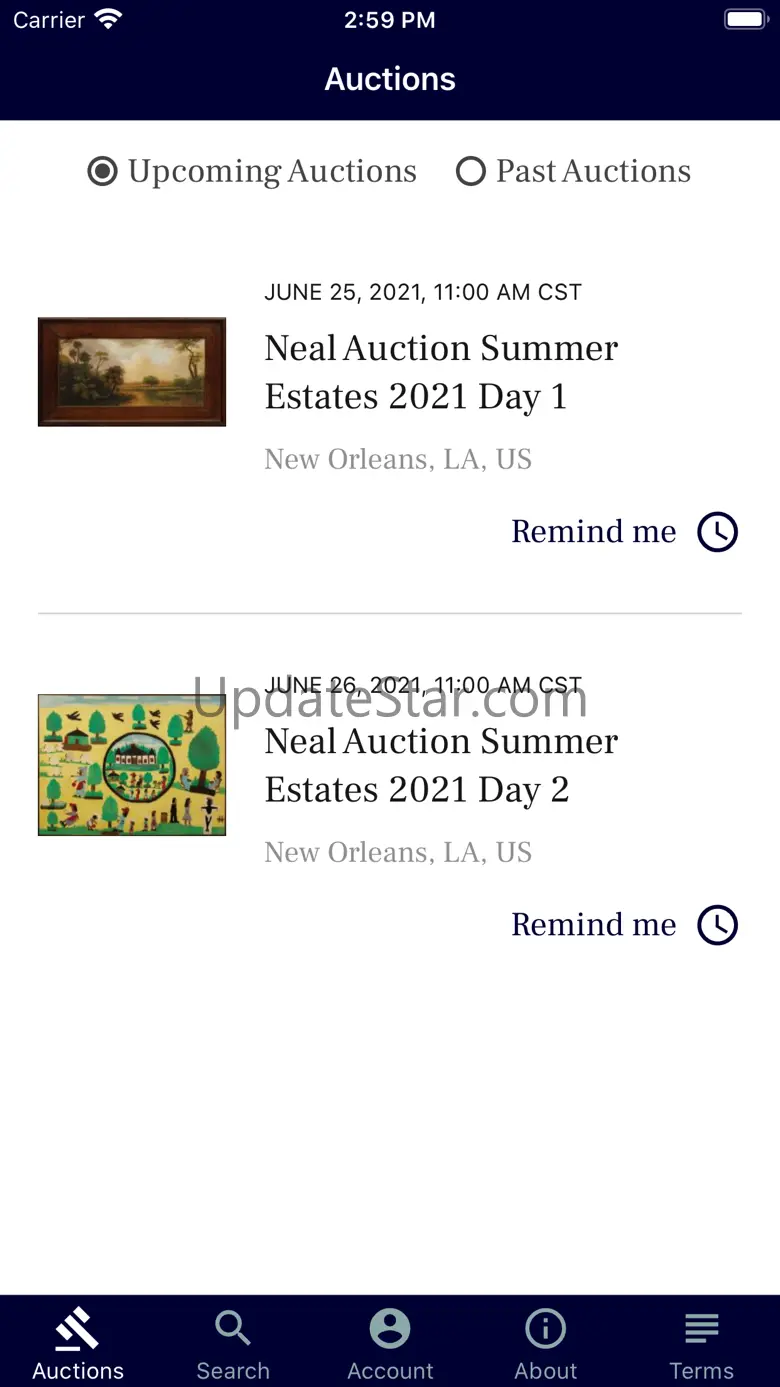Select the Upcoming Auctions radio button
This screenshot has height=1387, width=780.
(102, 172)
